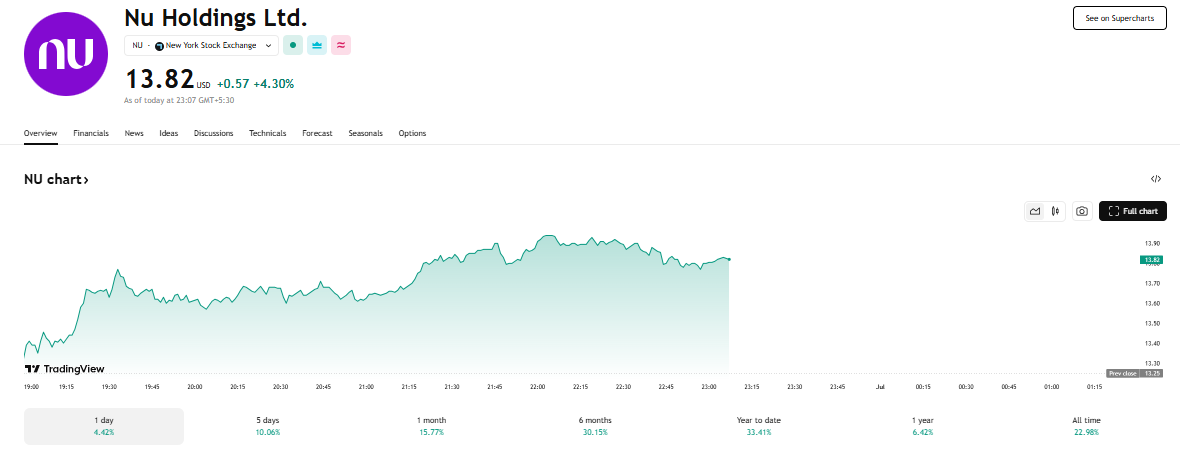Click the purple Nu Holdings logo

click(67, 53)
